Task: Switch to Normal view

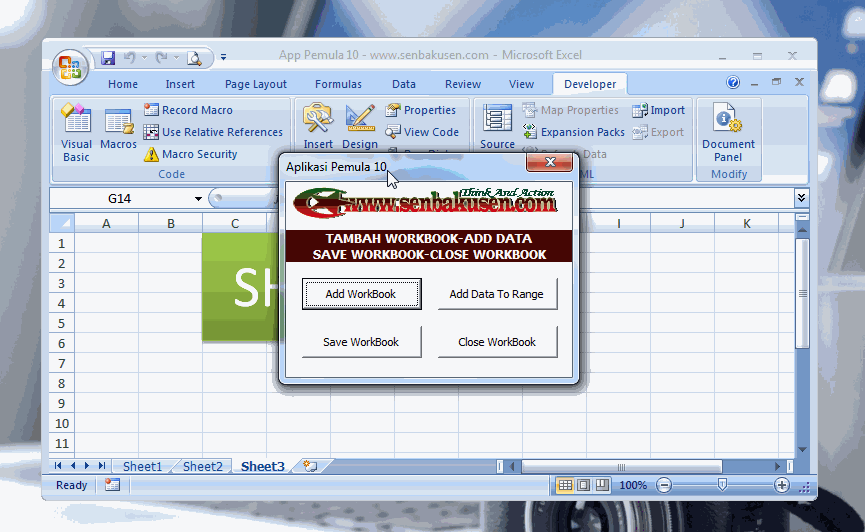Action: 565,485
